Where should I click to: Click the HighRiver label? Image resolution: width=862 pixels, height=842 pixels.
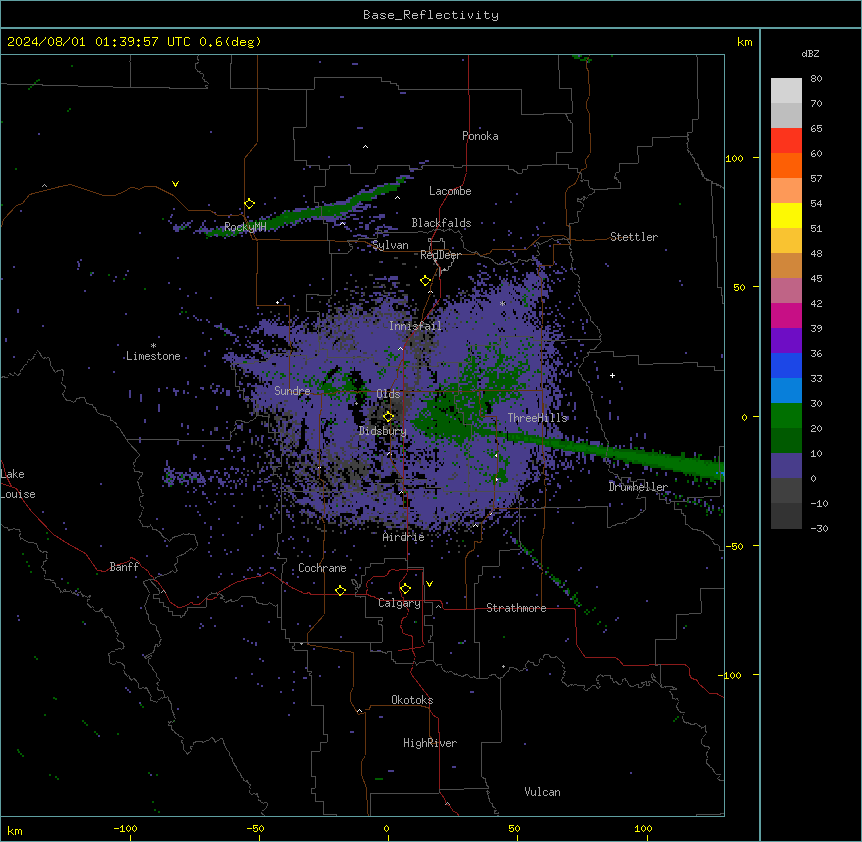pyautogui.click(x=430, y=743)
